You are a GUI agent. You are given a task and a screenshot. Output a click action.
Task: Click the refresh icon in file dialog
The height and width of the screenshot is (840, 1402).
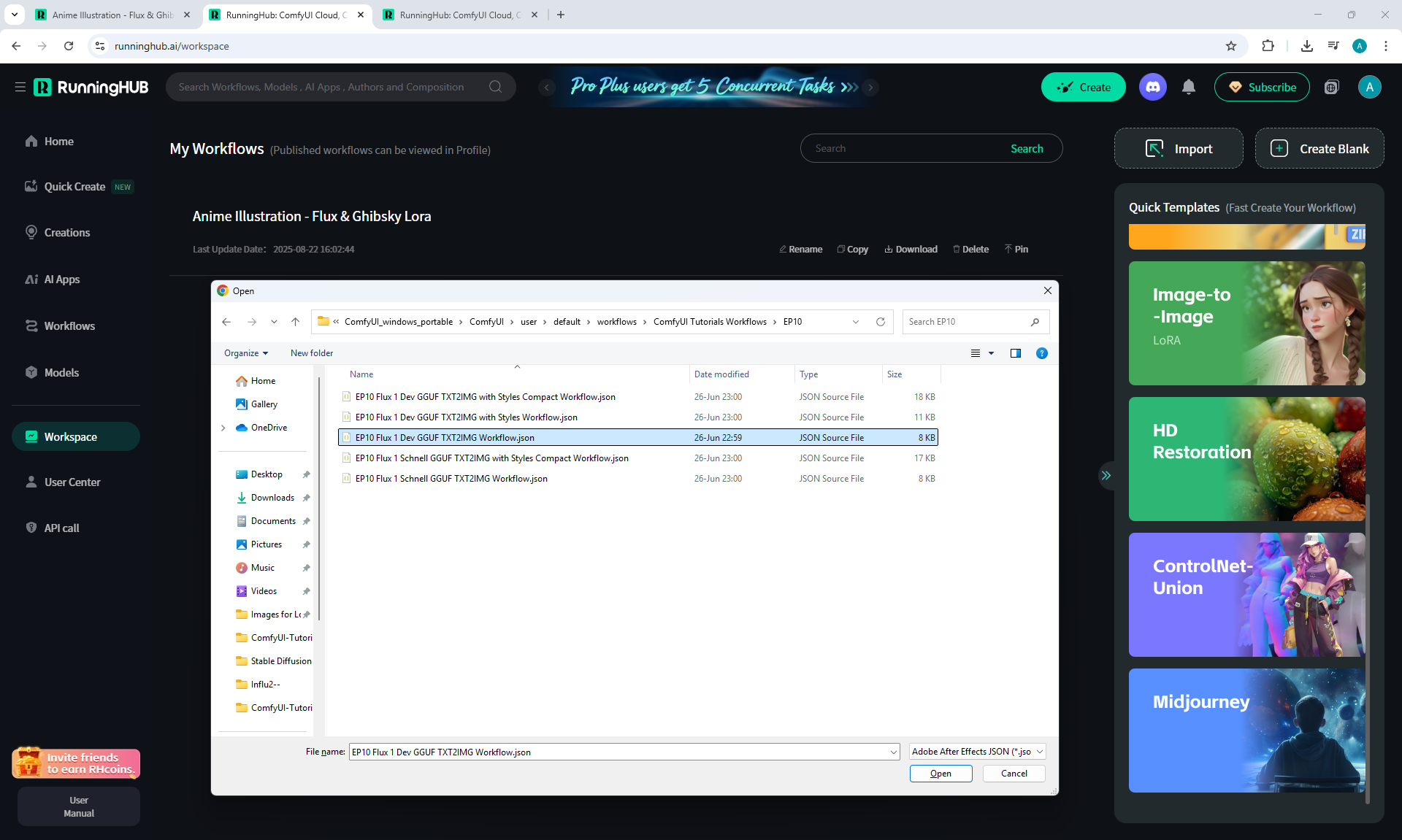(881, 322)
